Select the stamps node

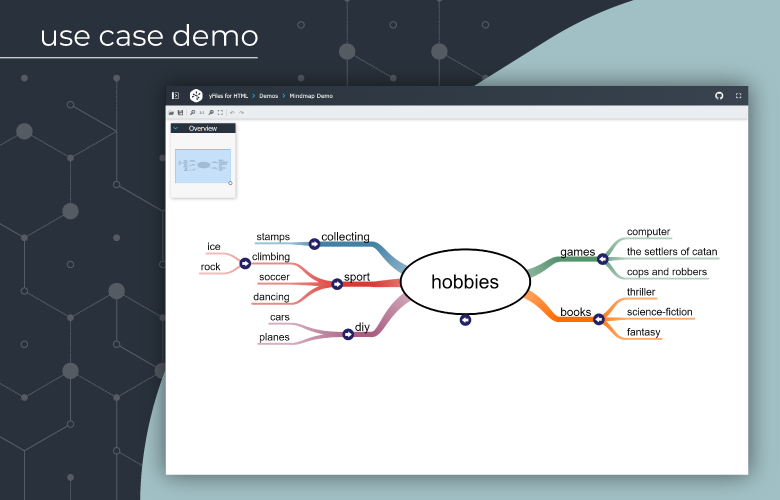point(273,237)
